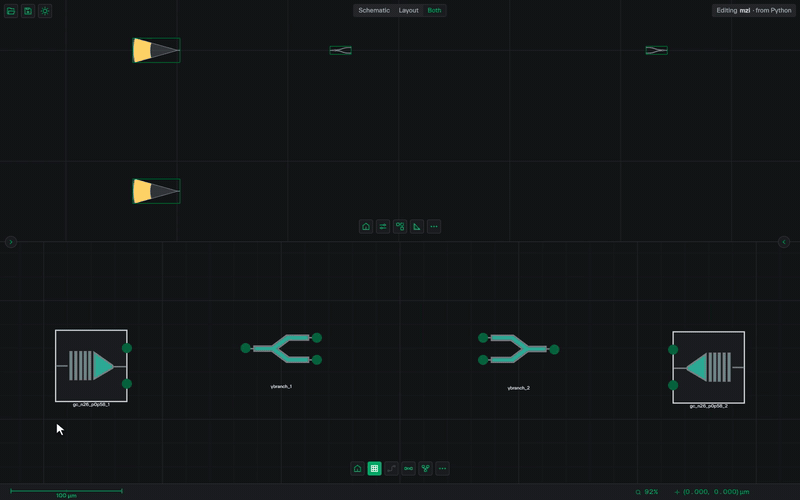Click upper output port of ybranch_1
The height and width of the screenshot is (500, 800).
click(317, 338)
